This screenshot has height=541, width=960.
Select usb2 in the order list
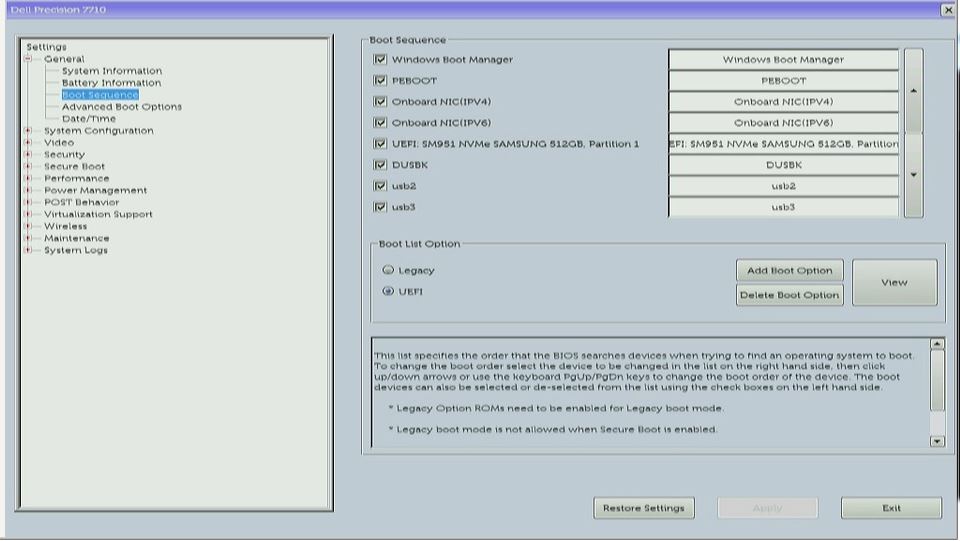784,186
